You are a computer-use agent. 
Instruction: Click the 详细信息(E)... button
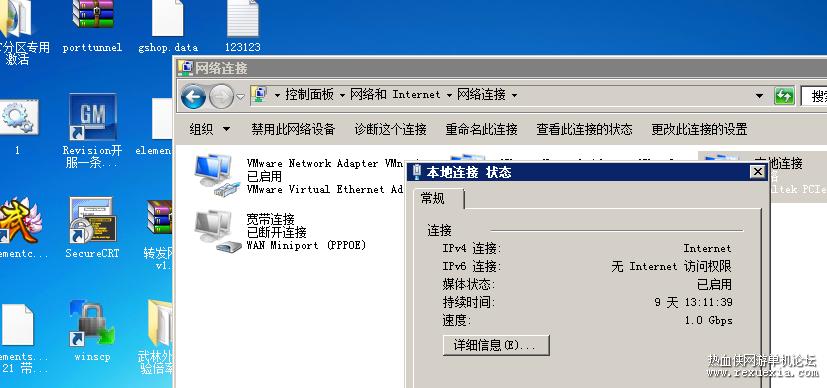tap(496, 345)
